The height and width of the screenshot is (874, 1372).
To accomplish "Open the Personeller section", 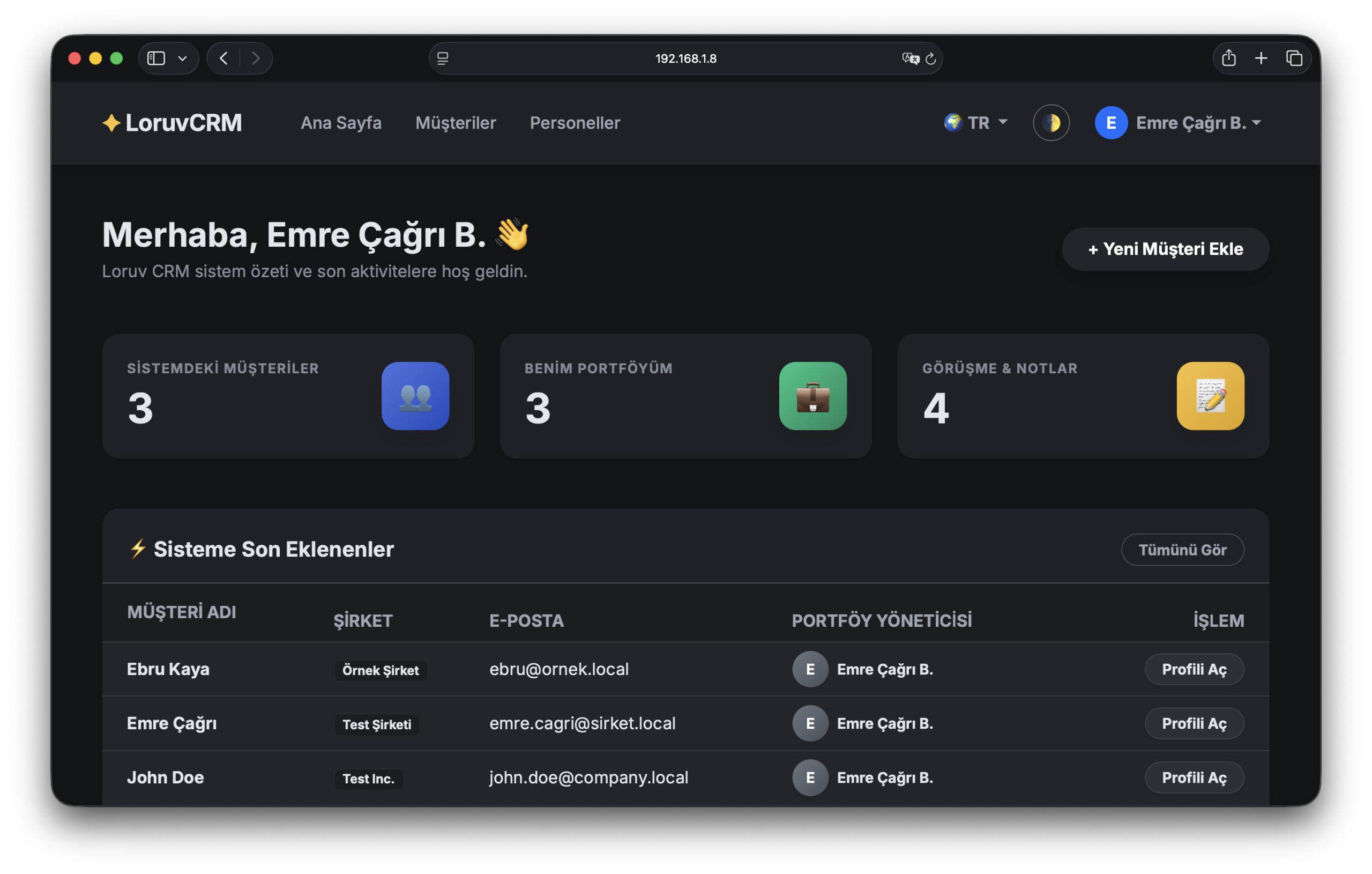I will click(575, 123).
